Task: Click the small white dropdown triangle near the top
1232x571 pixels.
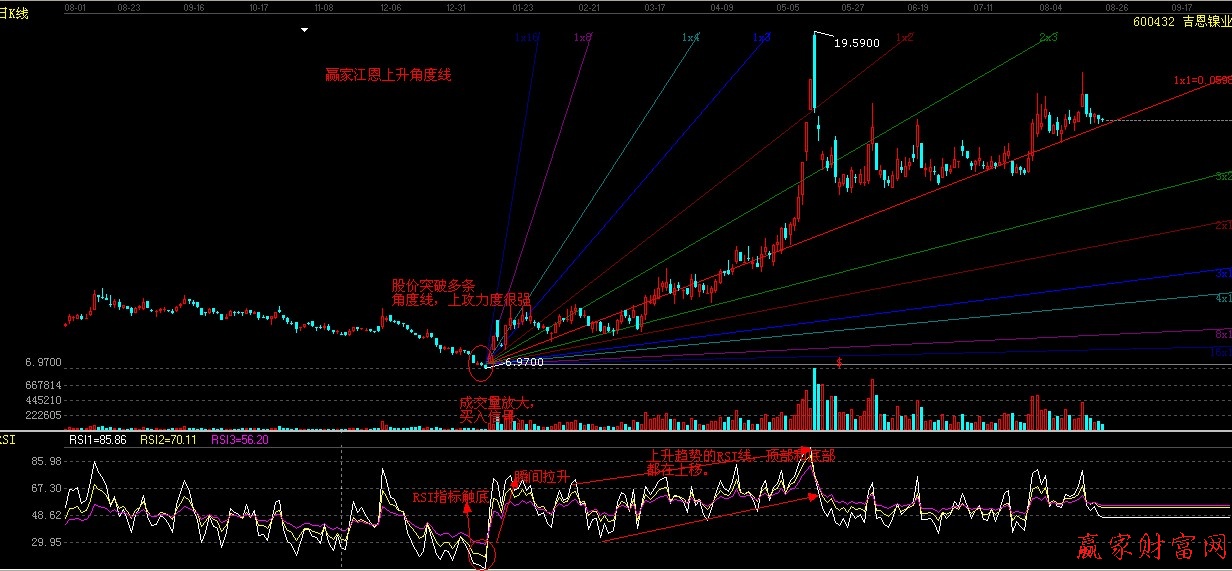Action: (305, 31)
